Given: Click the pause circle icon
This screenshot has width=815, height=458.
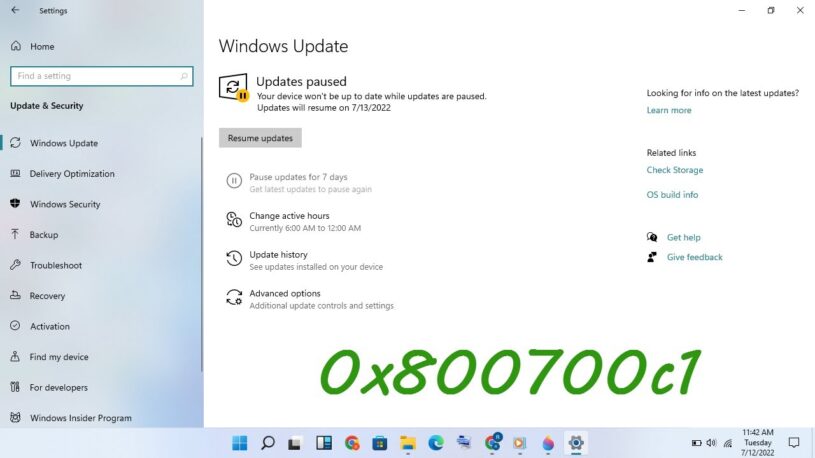Looking at the screenshot, I should click(x=234, y=180).
